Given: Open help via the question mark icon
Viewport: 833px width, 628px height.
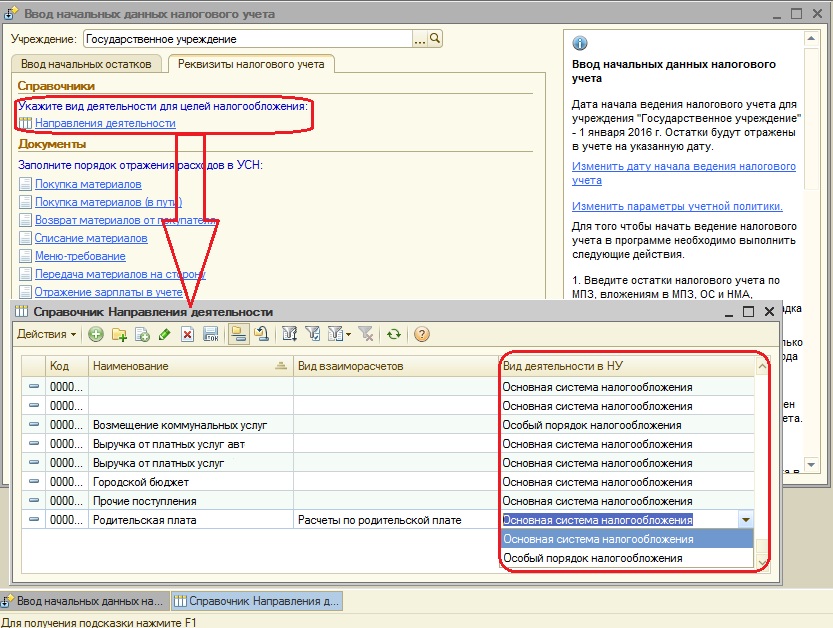Looking at the screenshot, I should (422, 335).
